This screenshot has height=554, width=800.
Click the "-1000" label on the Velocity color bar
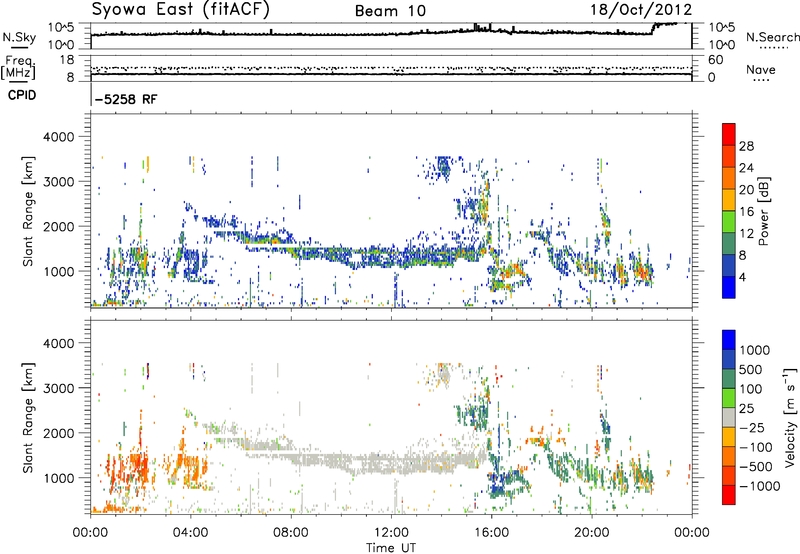[760, 486]
